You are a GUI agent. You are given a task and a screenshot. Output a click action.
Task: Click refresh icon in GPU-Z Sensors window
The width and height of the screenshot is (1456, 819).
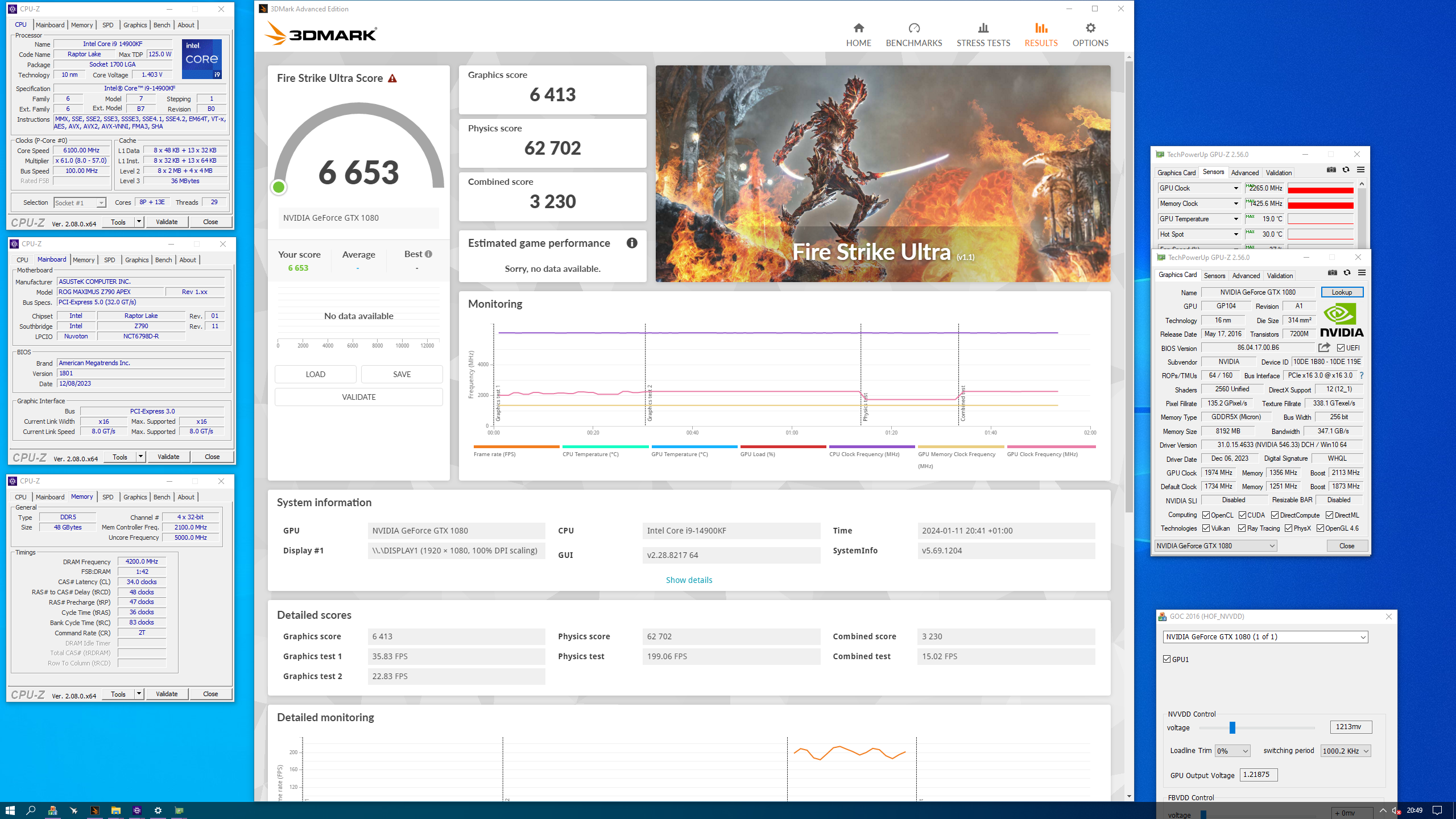[x=1346, y=169]
